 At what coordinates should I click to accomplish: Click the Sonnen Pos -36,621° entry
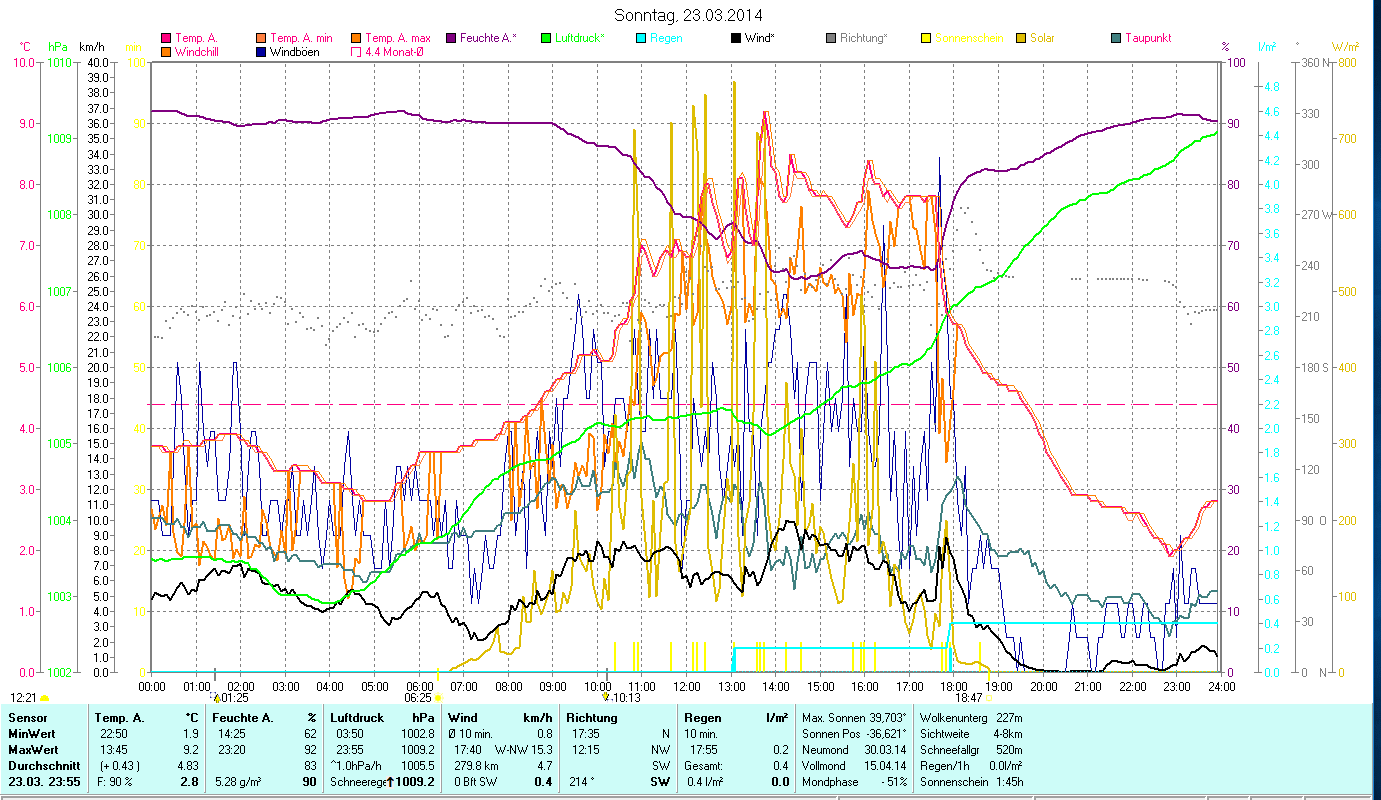tap(855, 734)
